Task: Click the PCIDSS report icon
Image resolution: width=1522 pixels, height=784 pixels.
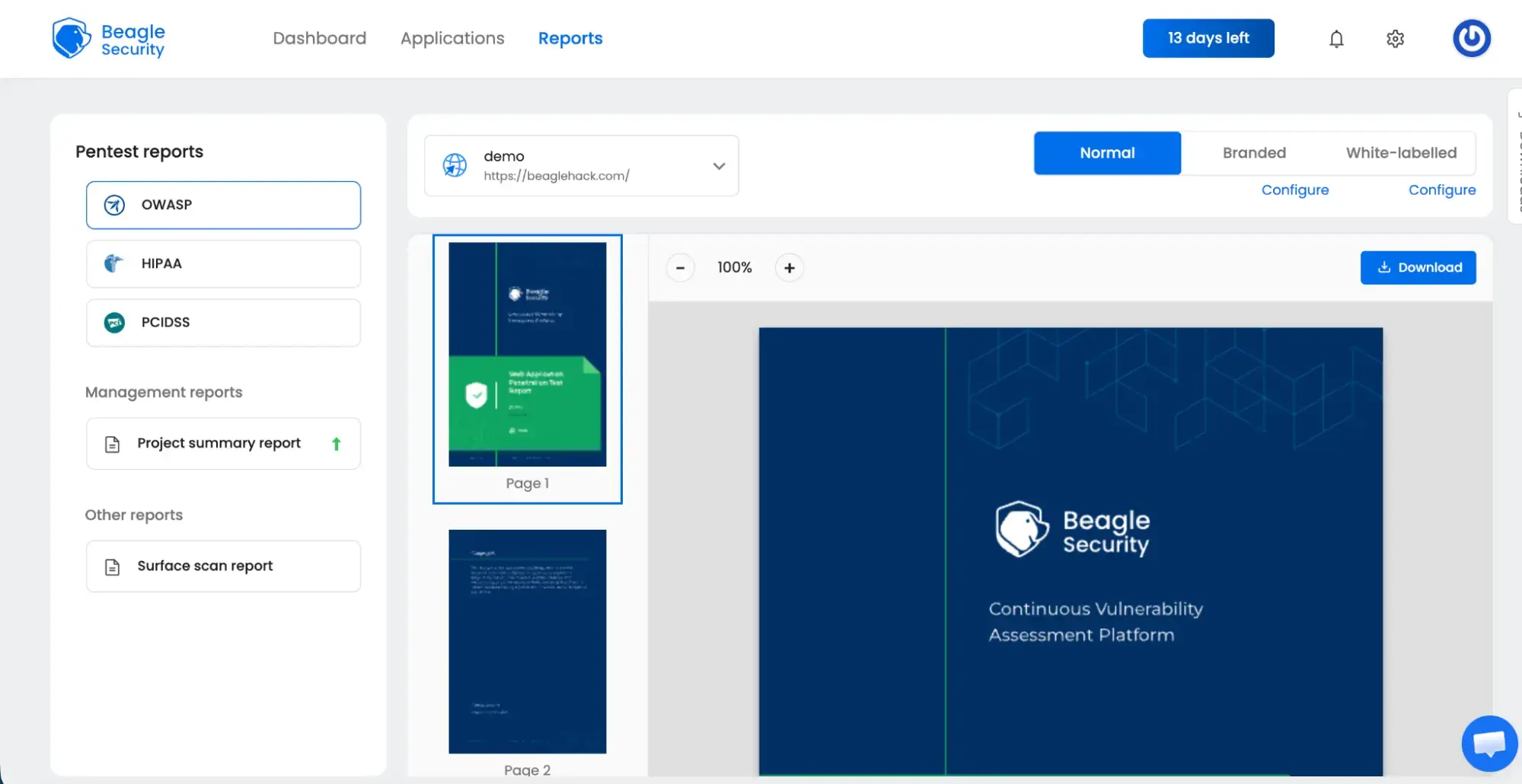Action: [x=114, y=323]
